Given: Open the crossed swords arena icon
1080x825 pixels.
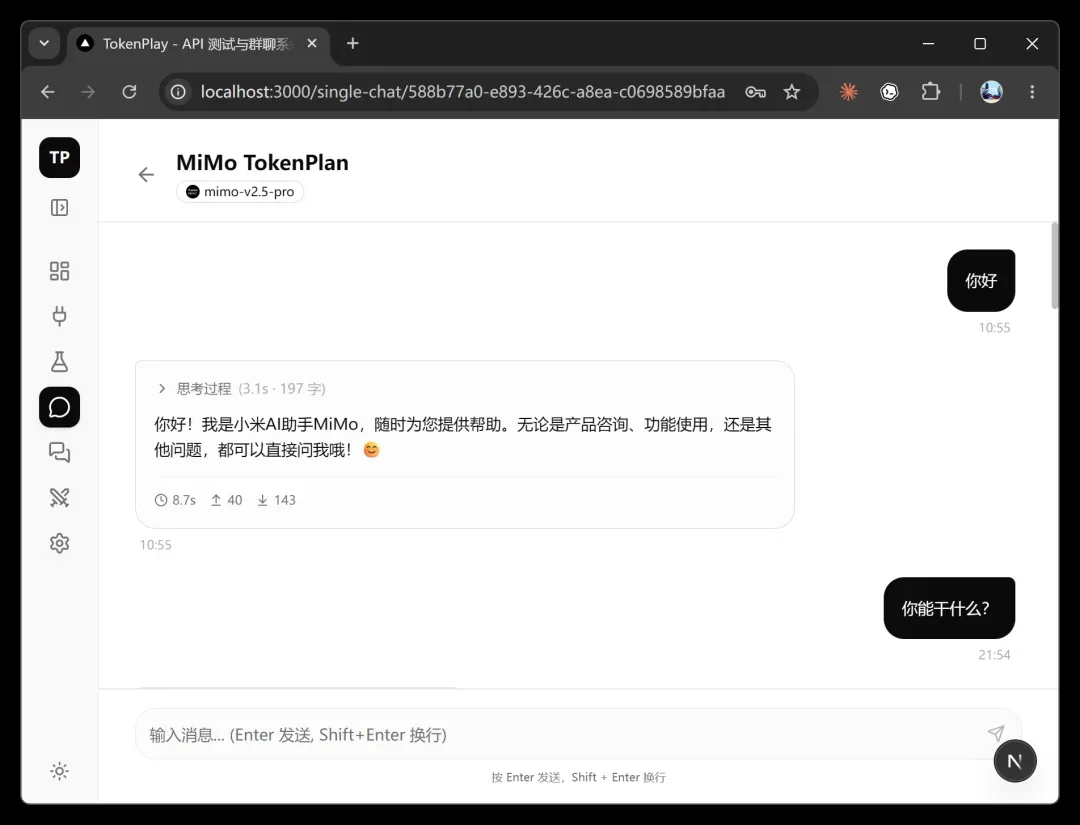Looking at the screenshot, I should [59, 497].
